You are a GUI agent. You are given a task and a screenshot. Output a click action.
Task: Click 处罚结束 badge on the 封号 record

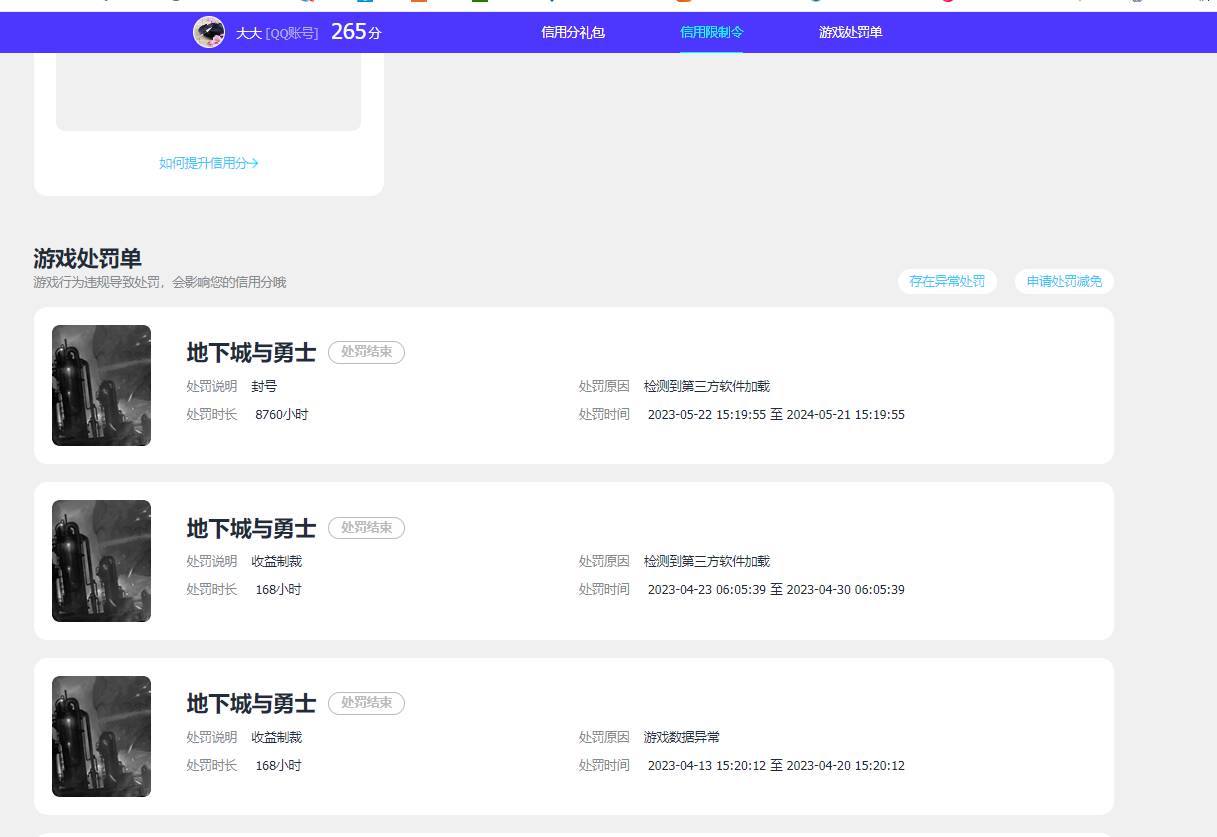(x=366, y=352)
